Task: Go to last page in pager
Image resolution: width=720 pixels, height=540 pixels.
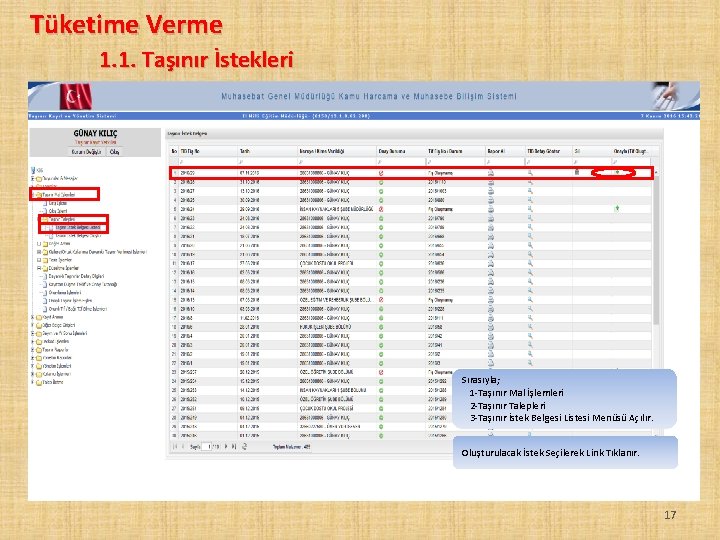Action: point(234,446)
